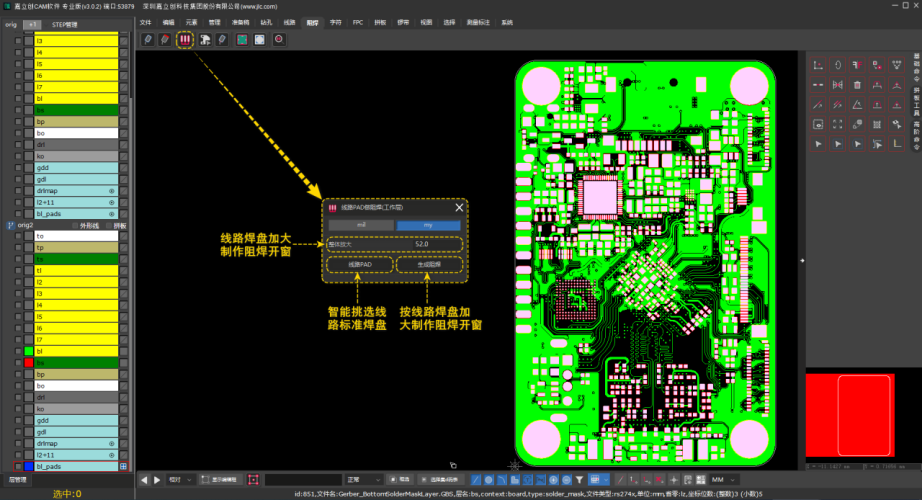Click the coordinate origin icon in right tool panel
The image size is (922, 500).
(x=818, y=65)
